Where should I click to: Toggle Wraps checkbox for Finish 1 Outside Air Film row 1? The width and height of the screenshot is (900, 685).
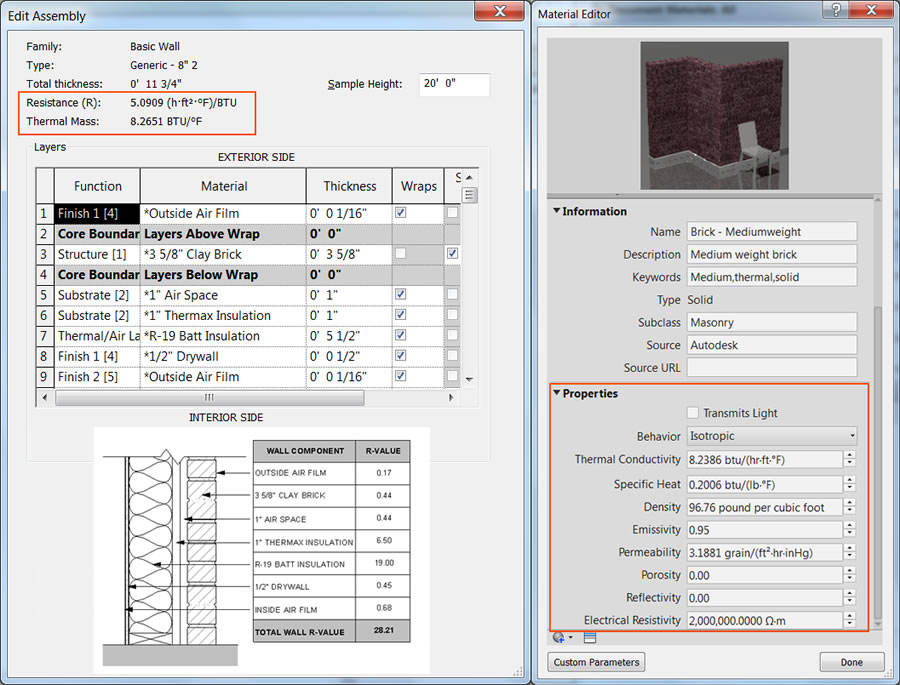(401, 212)
